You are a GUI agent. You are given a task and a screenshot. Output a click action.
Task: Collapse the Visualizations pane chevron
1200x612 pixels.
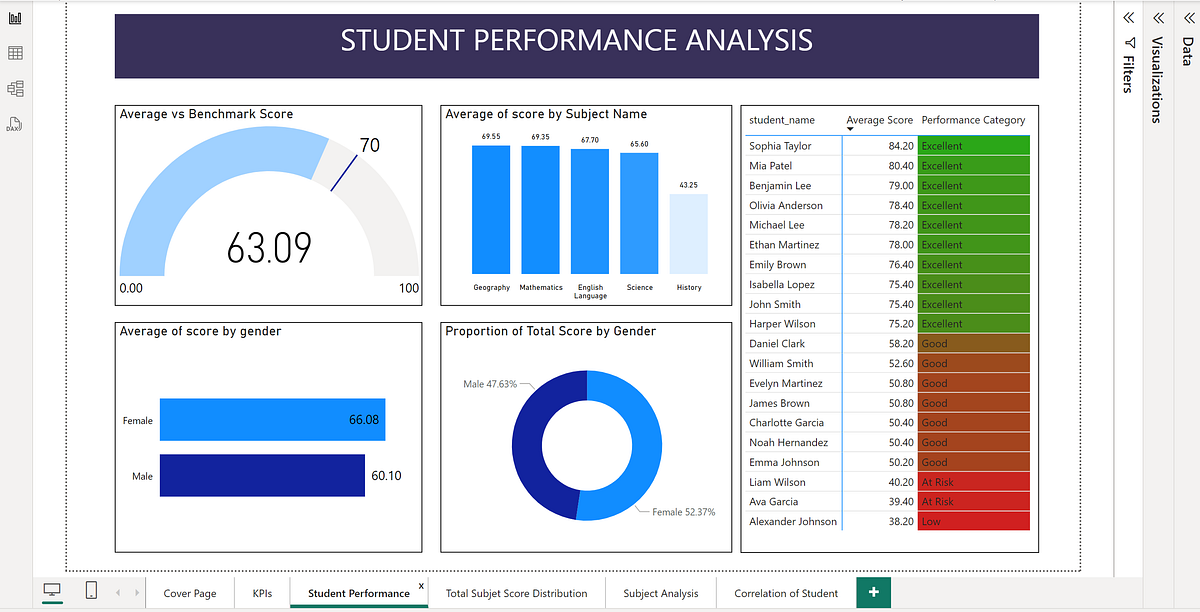(x=1158, y=17)
